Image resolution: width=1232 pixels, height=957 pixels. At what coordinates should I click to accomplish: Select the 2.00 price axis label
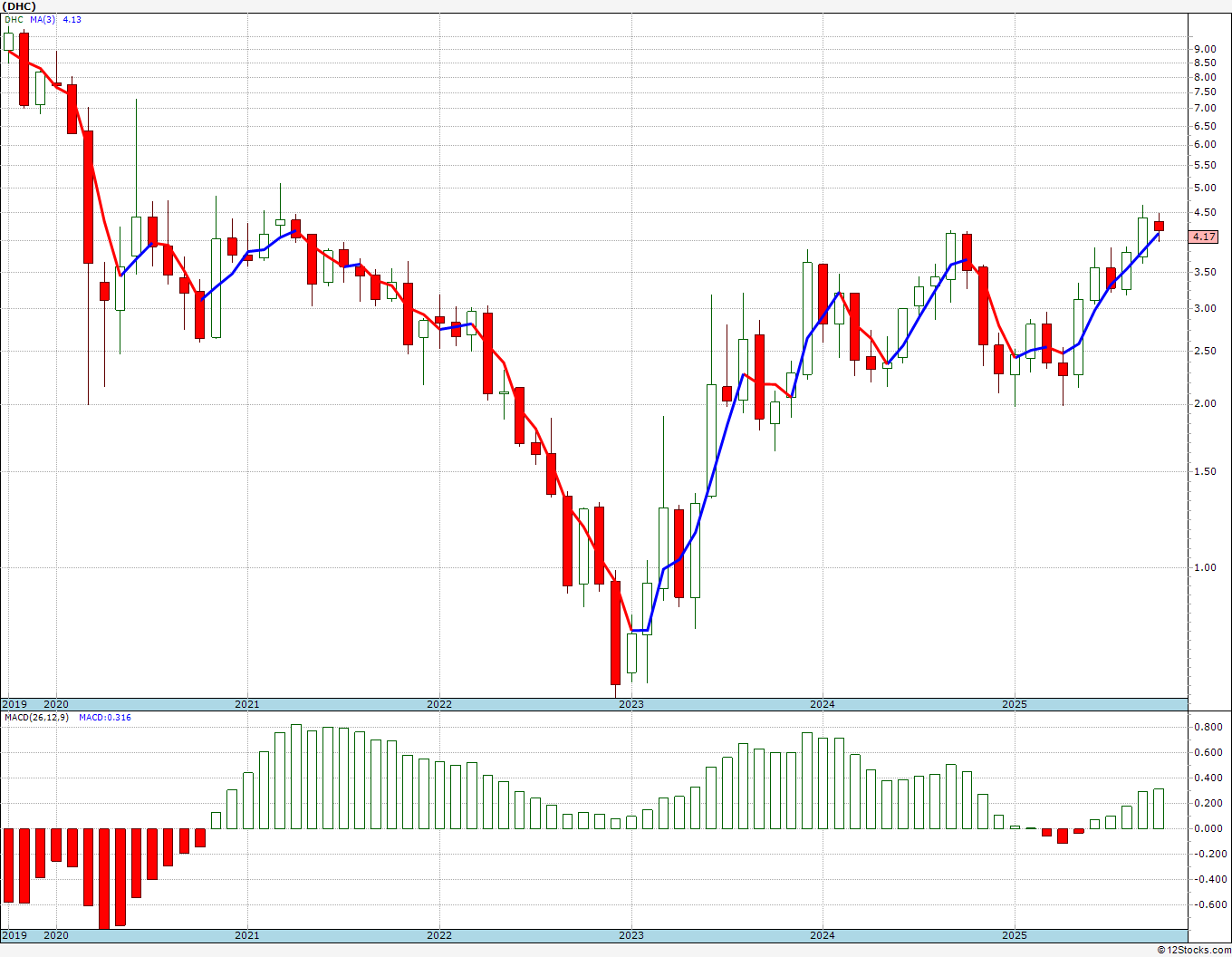pyautogui.click(x=1205, y=403)
